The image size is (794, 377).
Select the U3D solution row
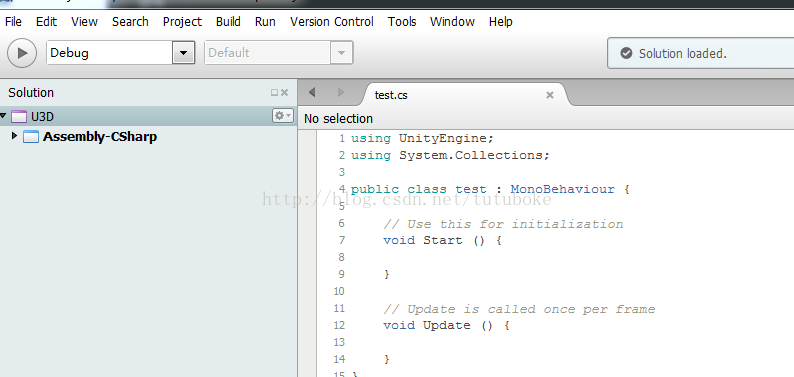pyautogui.click(x=148, y=116)
